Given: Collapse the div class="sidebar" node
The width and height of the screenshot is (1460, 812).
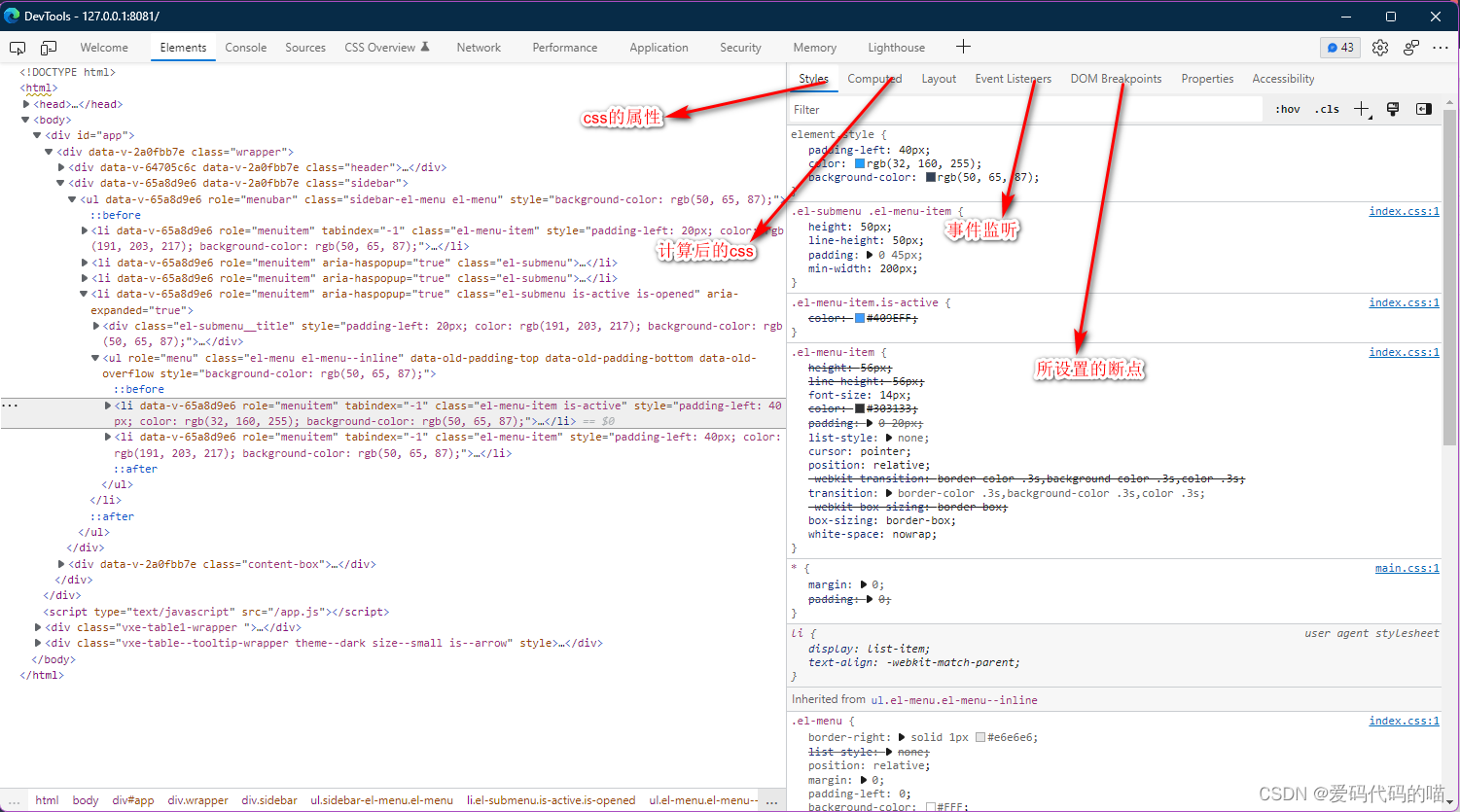Looking at the screenshot, I should point(61,183).
